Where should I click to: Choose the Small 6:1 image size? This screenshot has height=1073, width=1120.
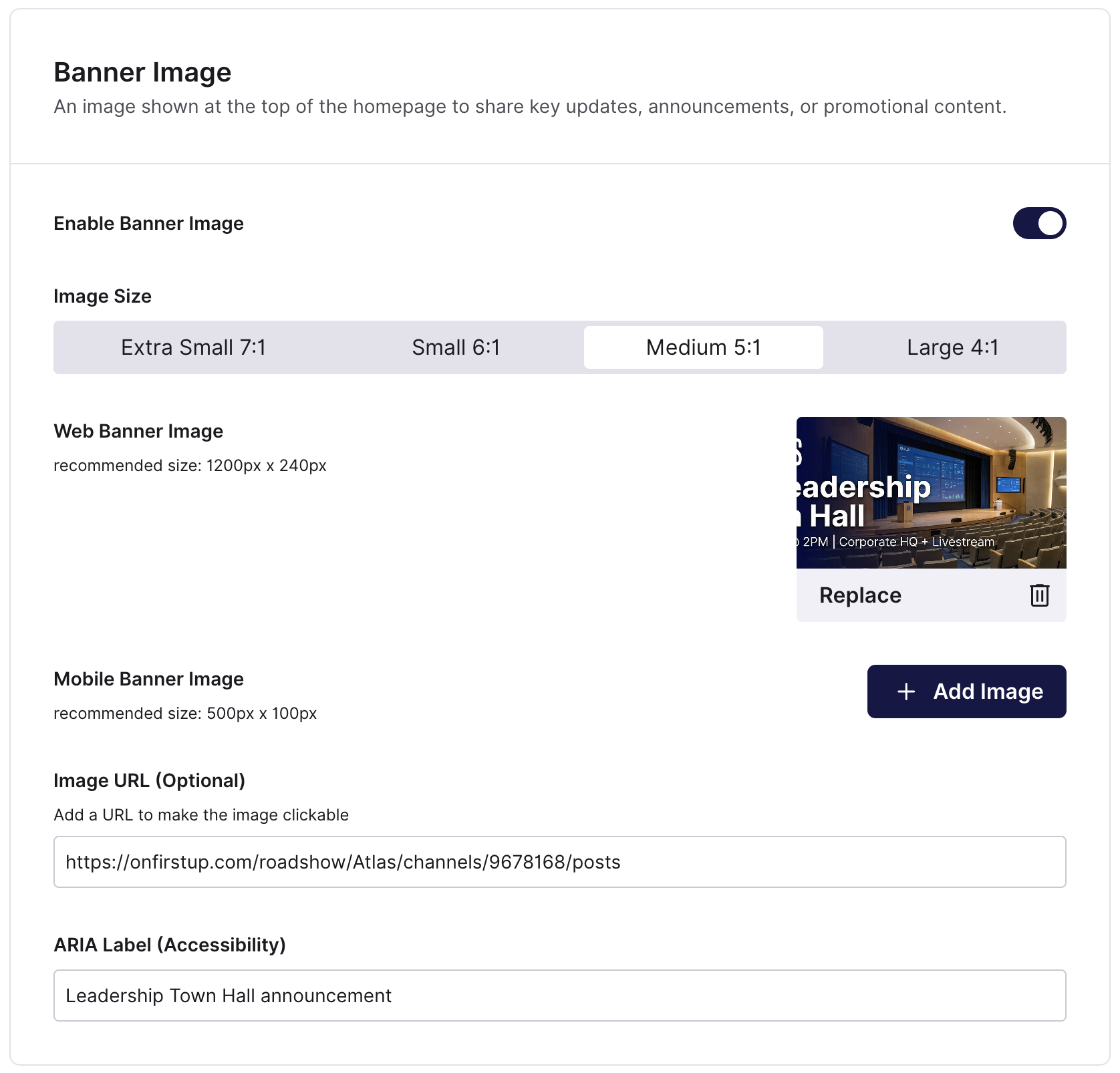456,347
